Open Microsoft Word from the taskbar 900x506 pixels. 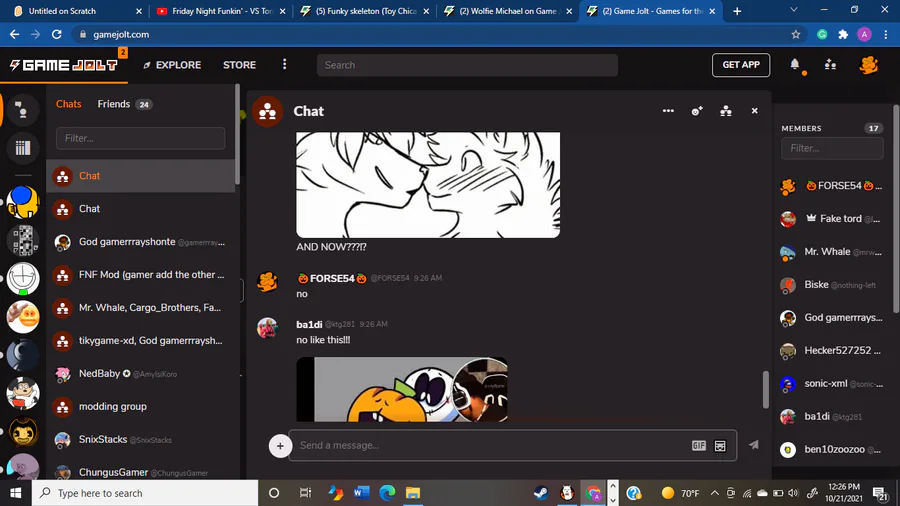tap(362, 493)
